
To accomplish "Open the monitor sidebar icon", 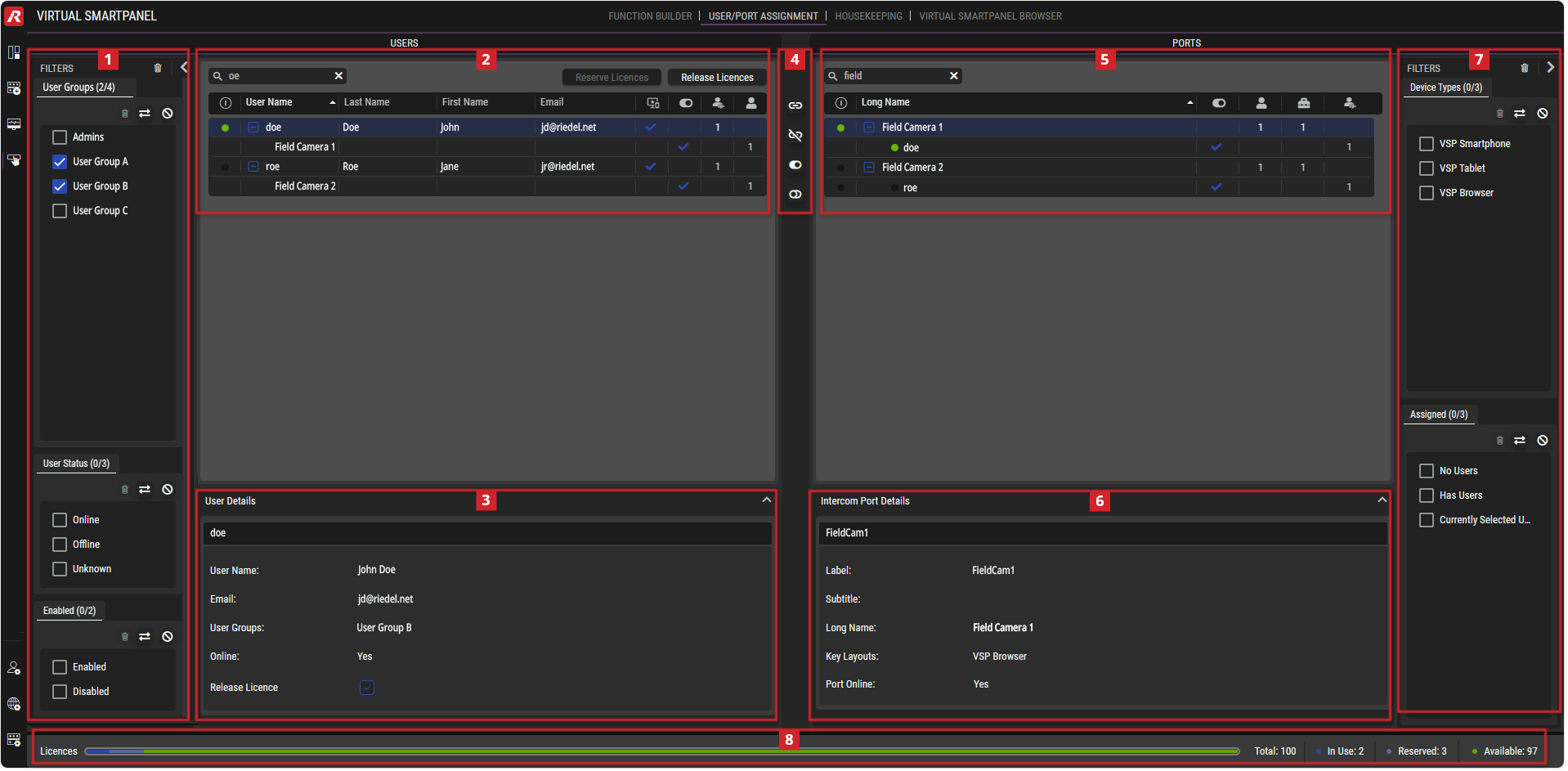I will pos(14,124).
